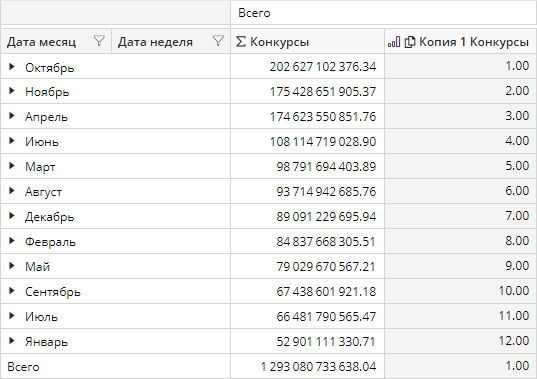Expand the Декабрь row

[12, 216]
